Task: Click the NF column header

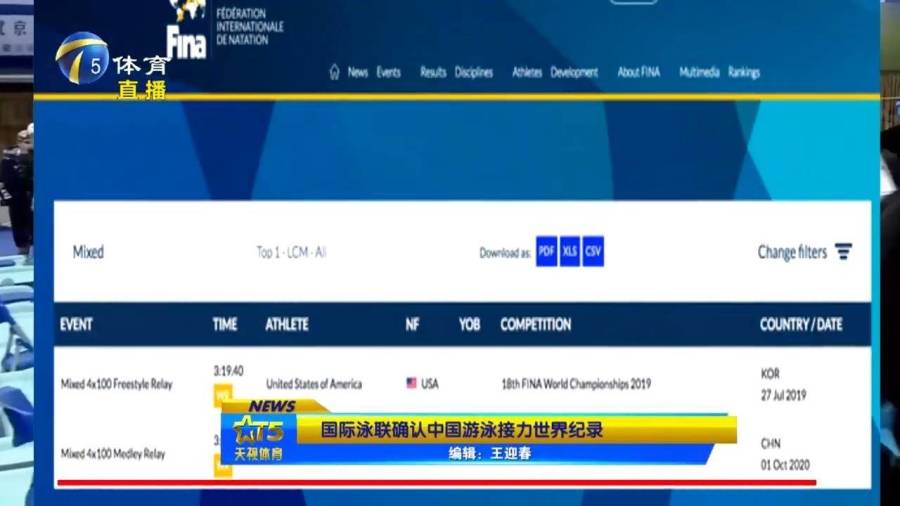Action: pos(412,325)
